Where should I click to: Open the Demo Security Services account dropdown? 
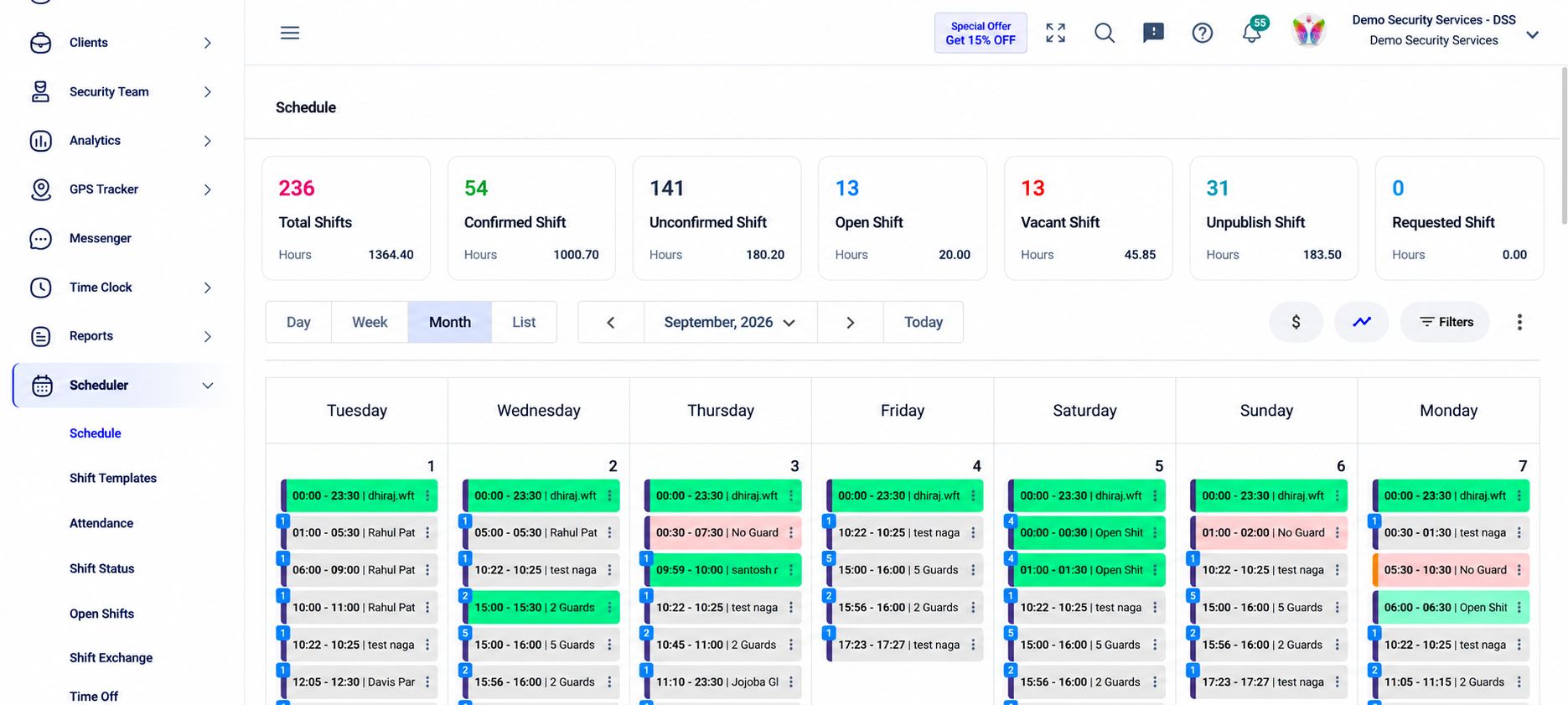pos(1532,34)
